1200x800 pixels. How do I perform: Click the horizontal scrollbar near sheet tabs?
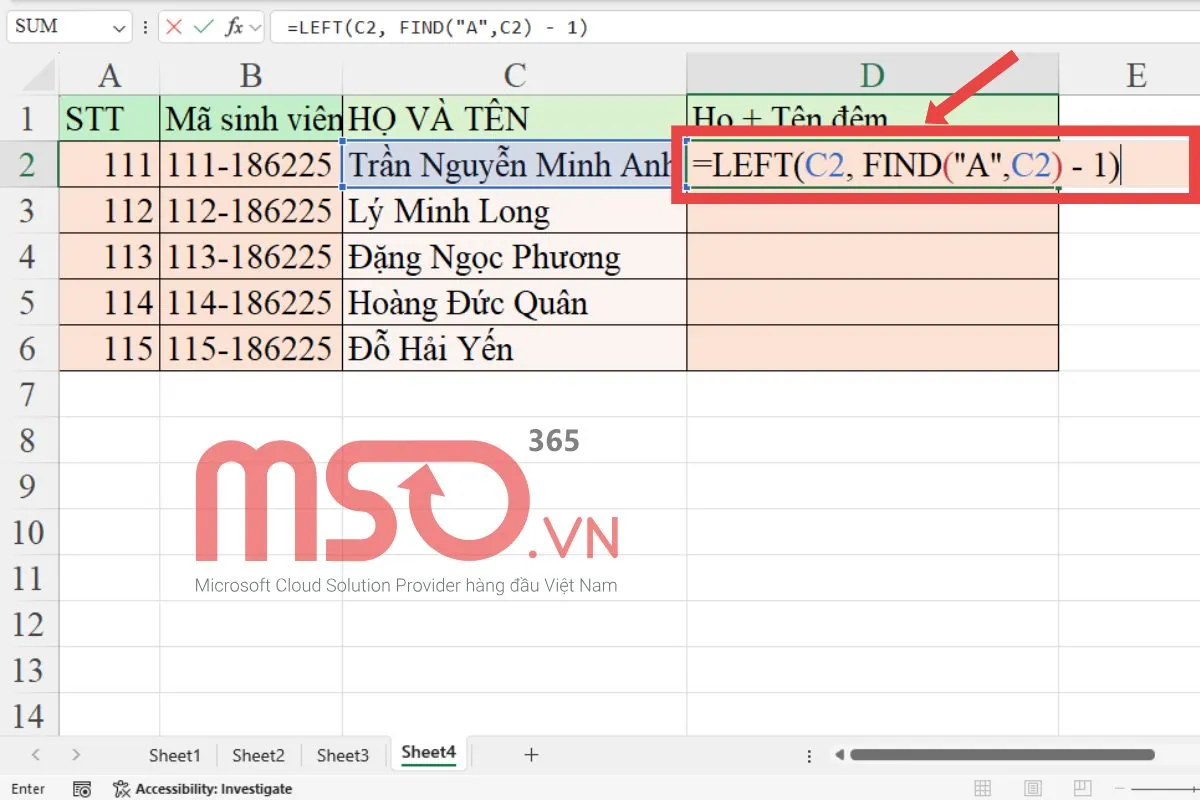point(1000,755)
